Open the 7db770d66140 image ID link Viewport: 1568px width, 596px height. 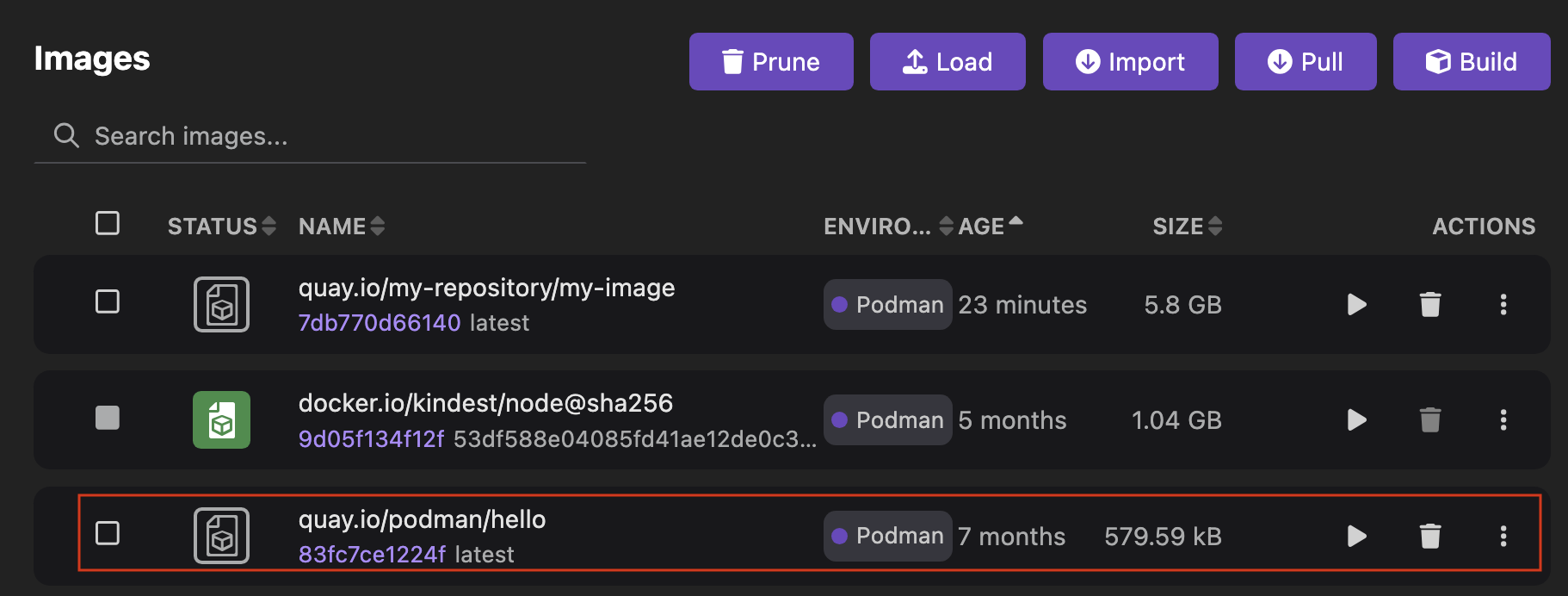click(380, 322)
